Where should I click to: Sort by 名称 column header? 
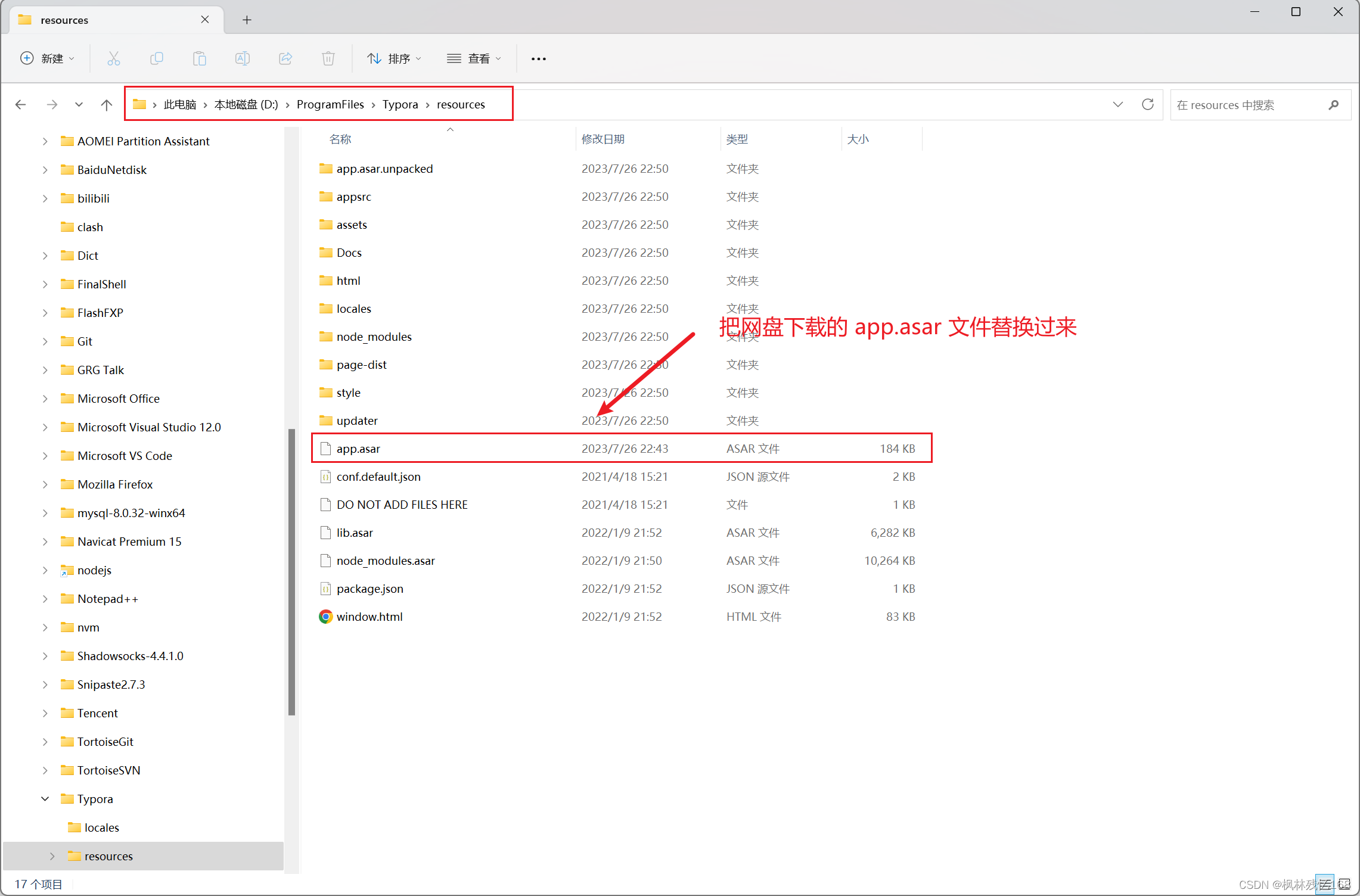340,139
